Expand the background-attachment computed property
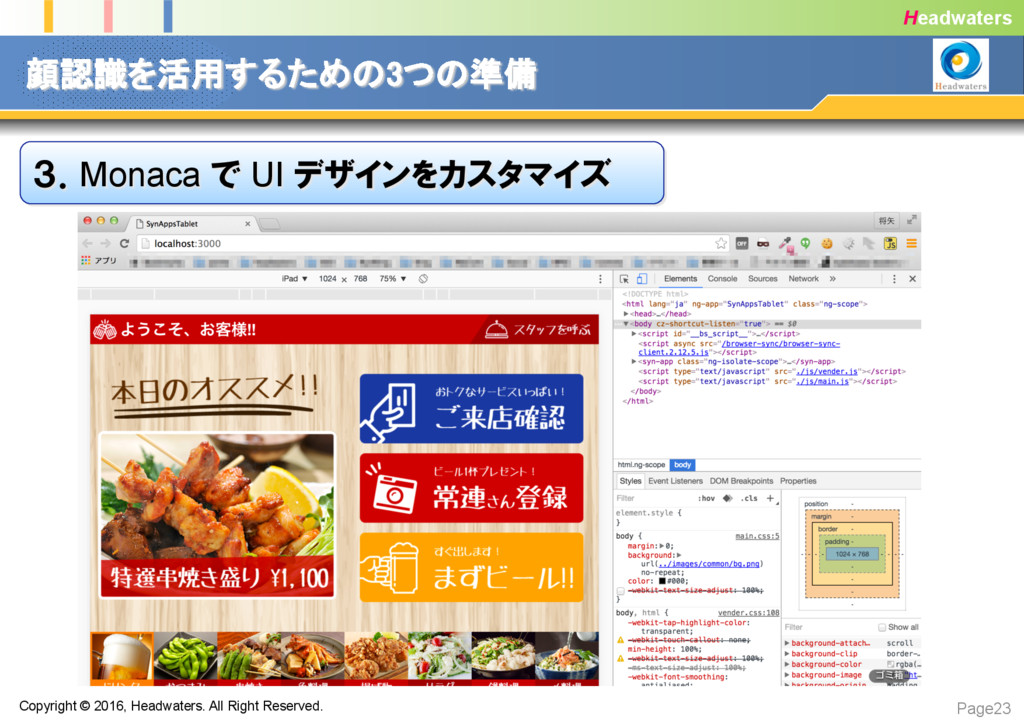 coord(788,643)
